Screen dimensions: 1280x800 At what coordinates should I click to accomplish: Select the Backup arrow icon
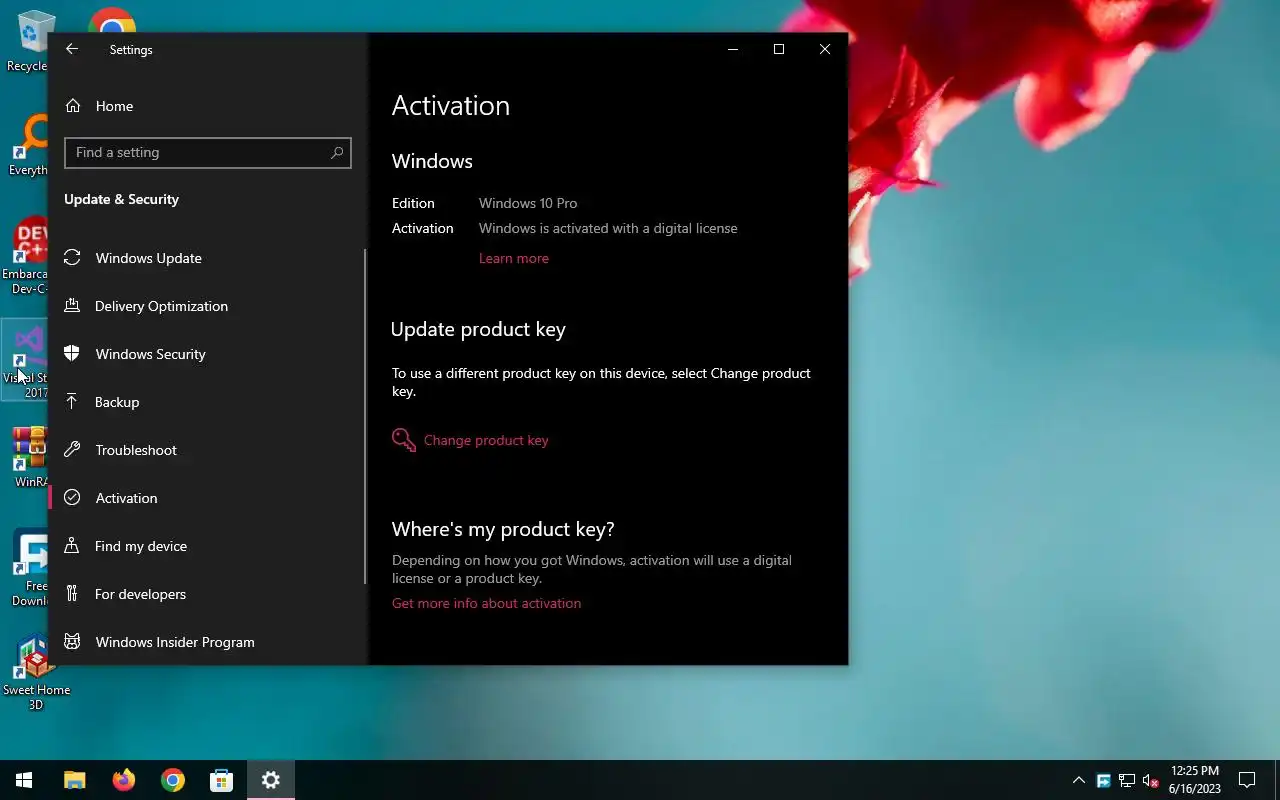click(72, 402)
